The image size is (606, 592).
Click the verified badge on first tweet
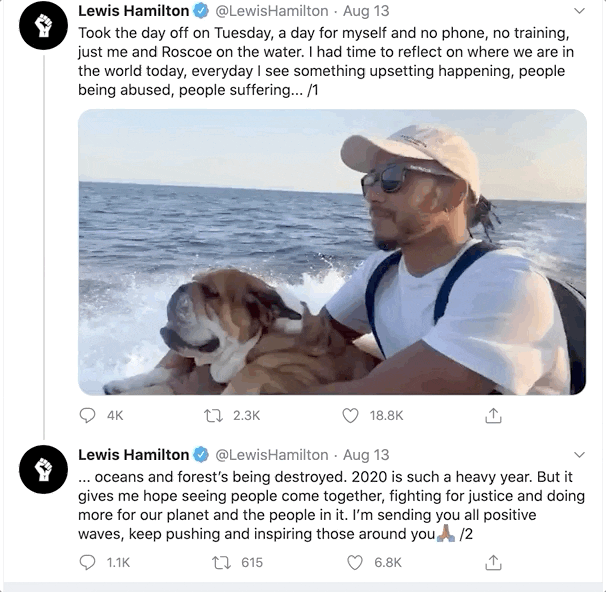pos(201,11)
